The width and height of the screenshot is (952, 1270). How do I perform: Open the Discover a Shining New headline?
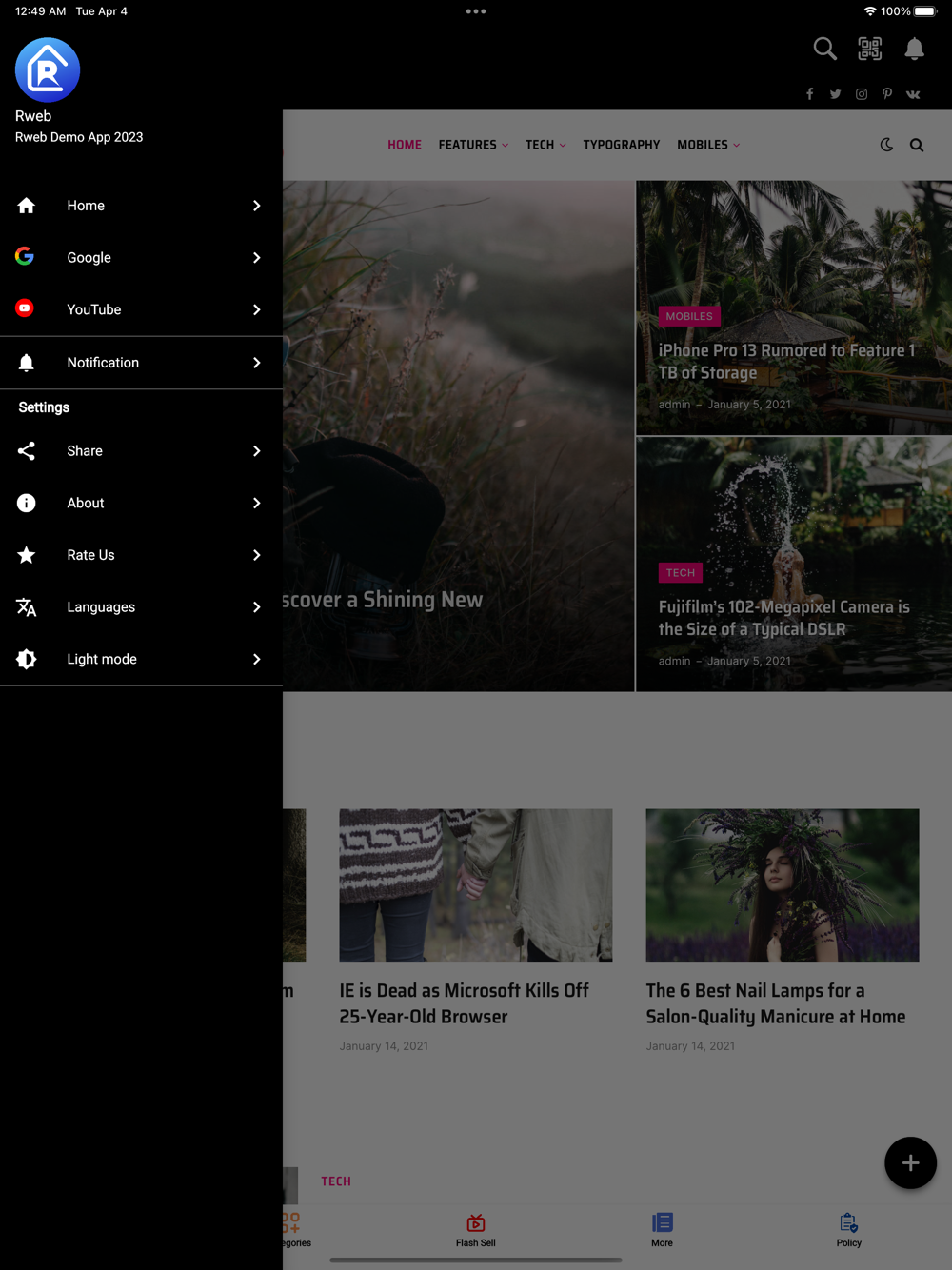(383, 600)
